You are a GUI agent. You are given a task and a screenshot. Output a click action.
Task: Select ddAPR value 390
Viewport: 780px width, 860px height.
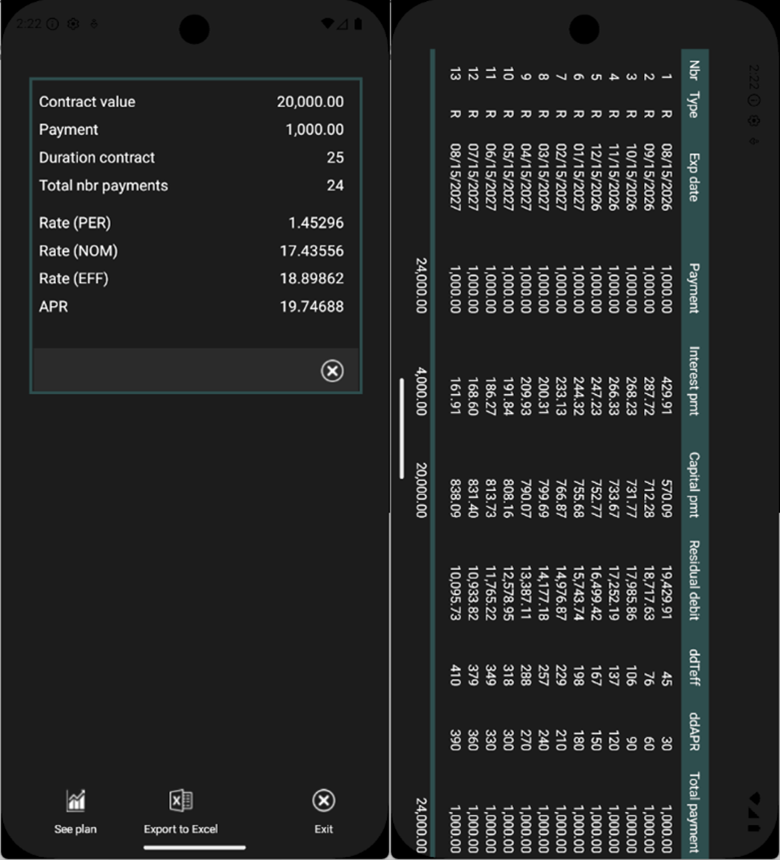[455, 740]
